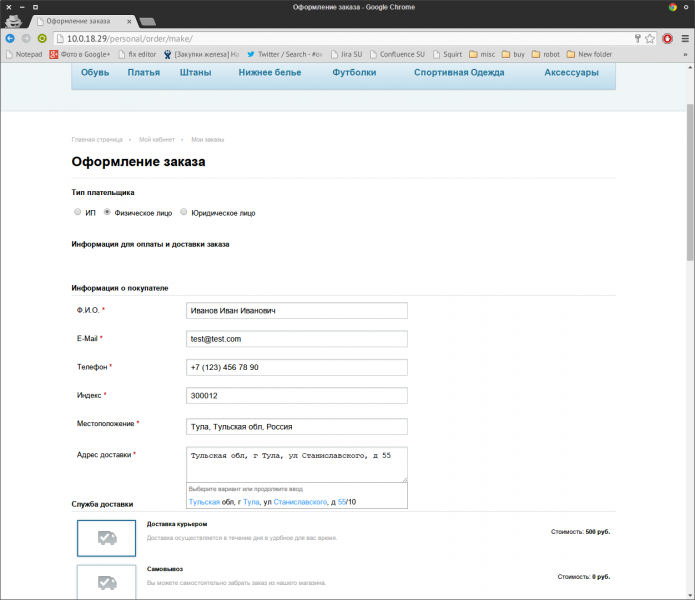Open the Chrome hamburger menu
The width and height of the screenshot is (695, 600).
point(683,38)
